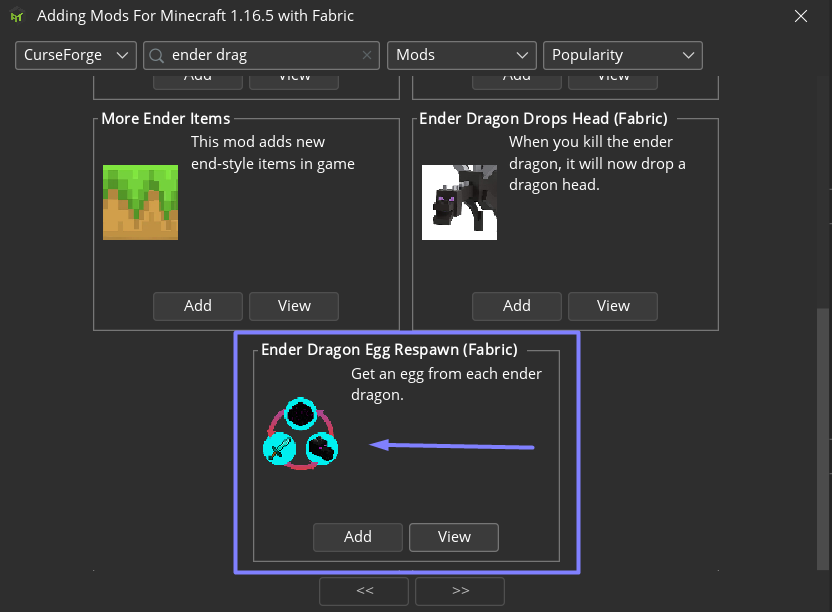Add Ender Dragon Drops Head (Fabric)
Image resolution: width=832 pixels, height=612 pixels.
(x=517, y=306)
